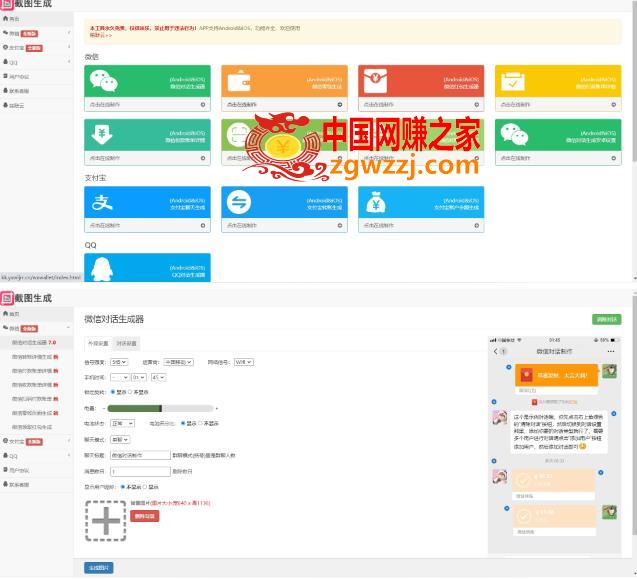637x579 pixels.
Task: Open the phone time hour dropdown showing 01
Action: tap(139, 377)
